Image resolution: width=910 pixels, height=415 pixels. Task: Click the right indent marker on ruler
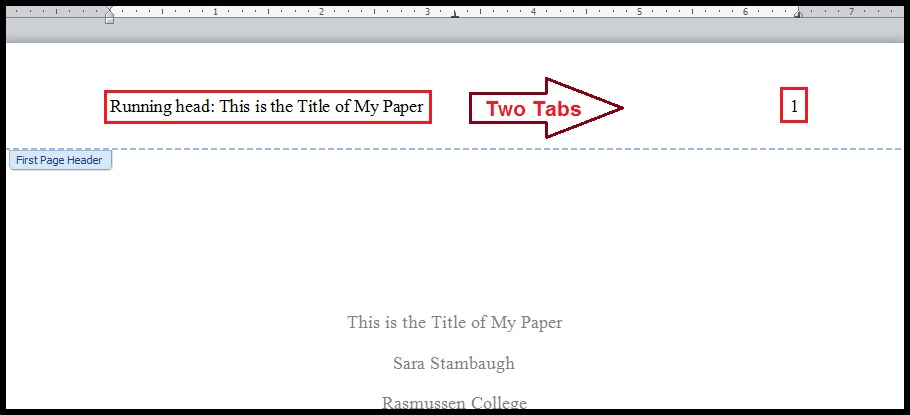coord(797,15)
